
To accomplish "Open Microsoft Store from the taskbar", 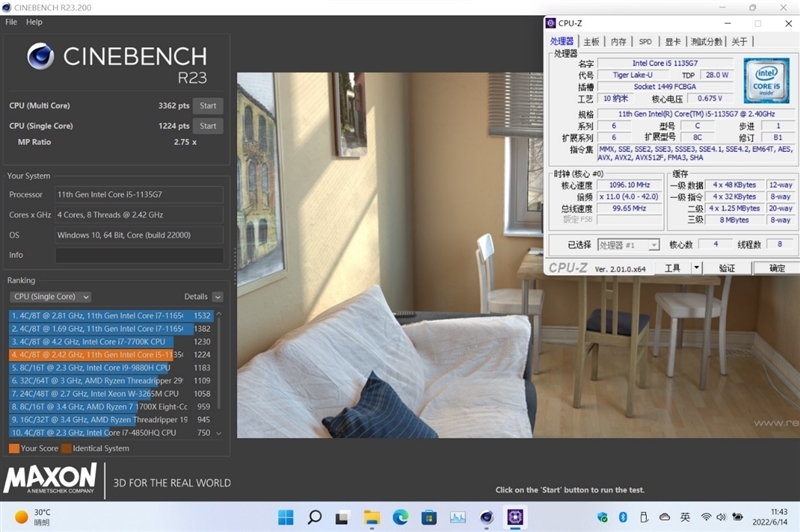I will click(429, 517).
